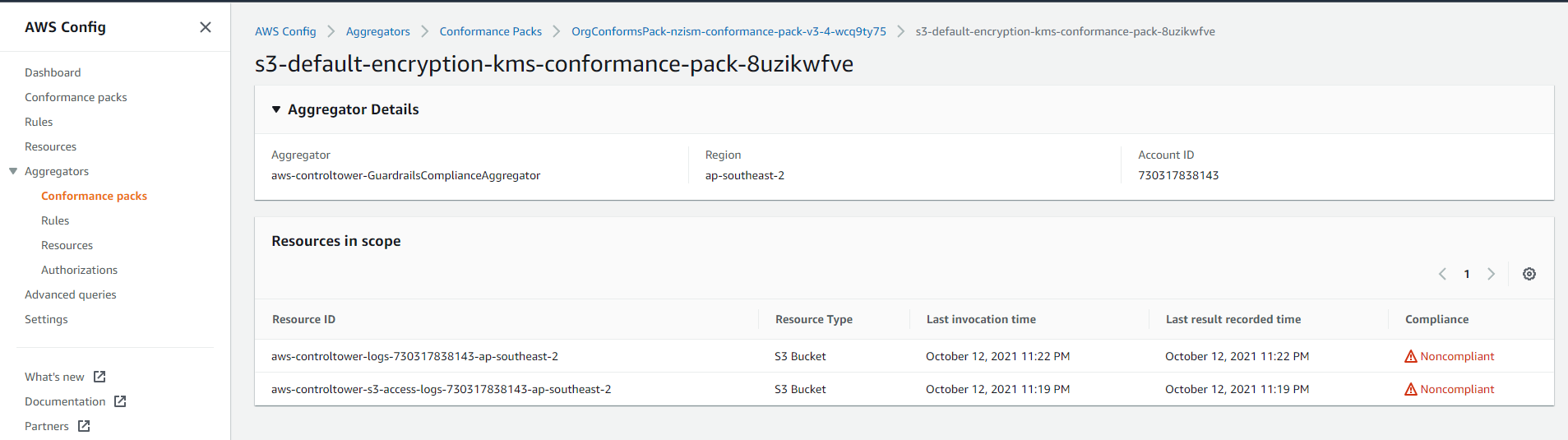Viewport: 1568px width, 440px height.
Task: Click the warning icon for s3-access-logs bucket
Action: [1411, 389]
